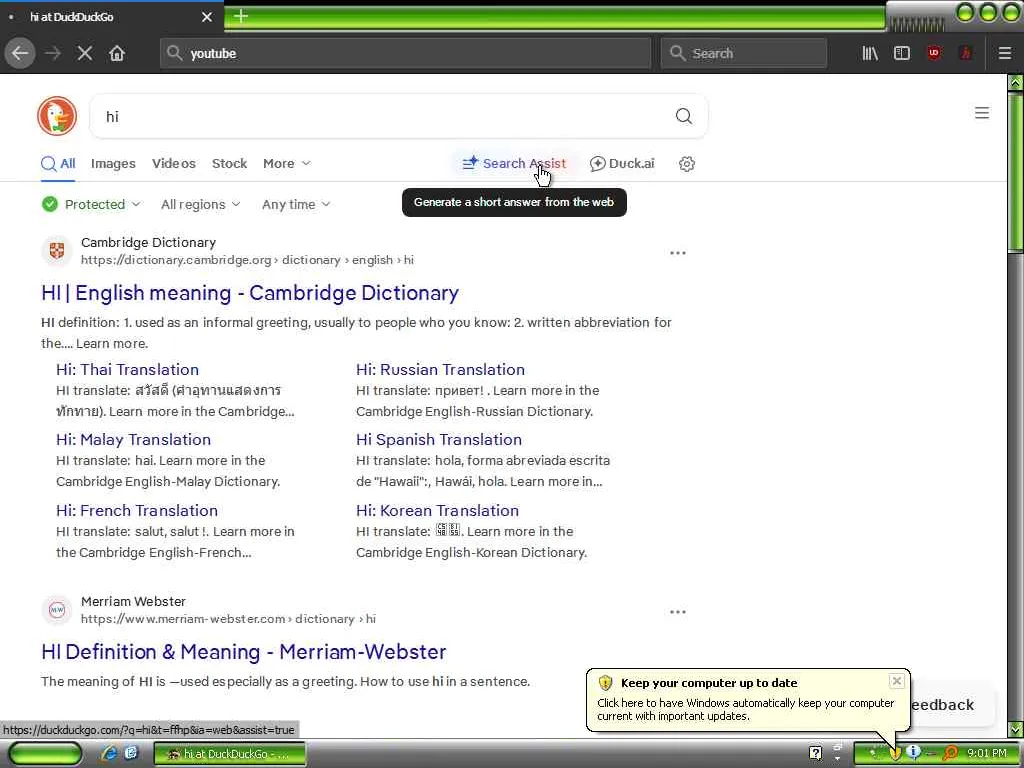Click the security shield tray icon

pyautogui.click(x=895, y=754)
